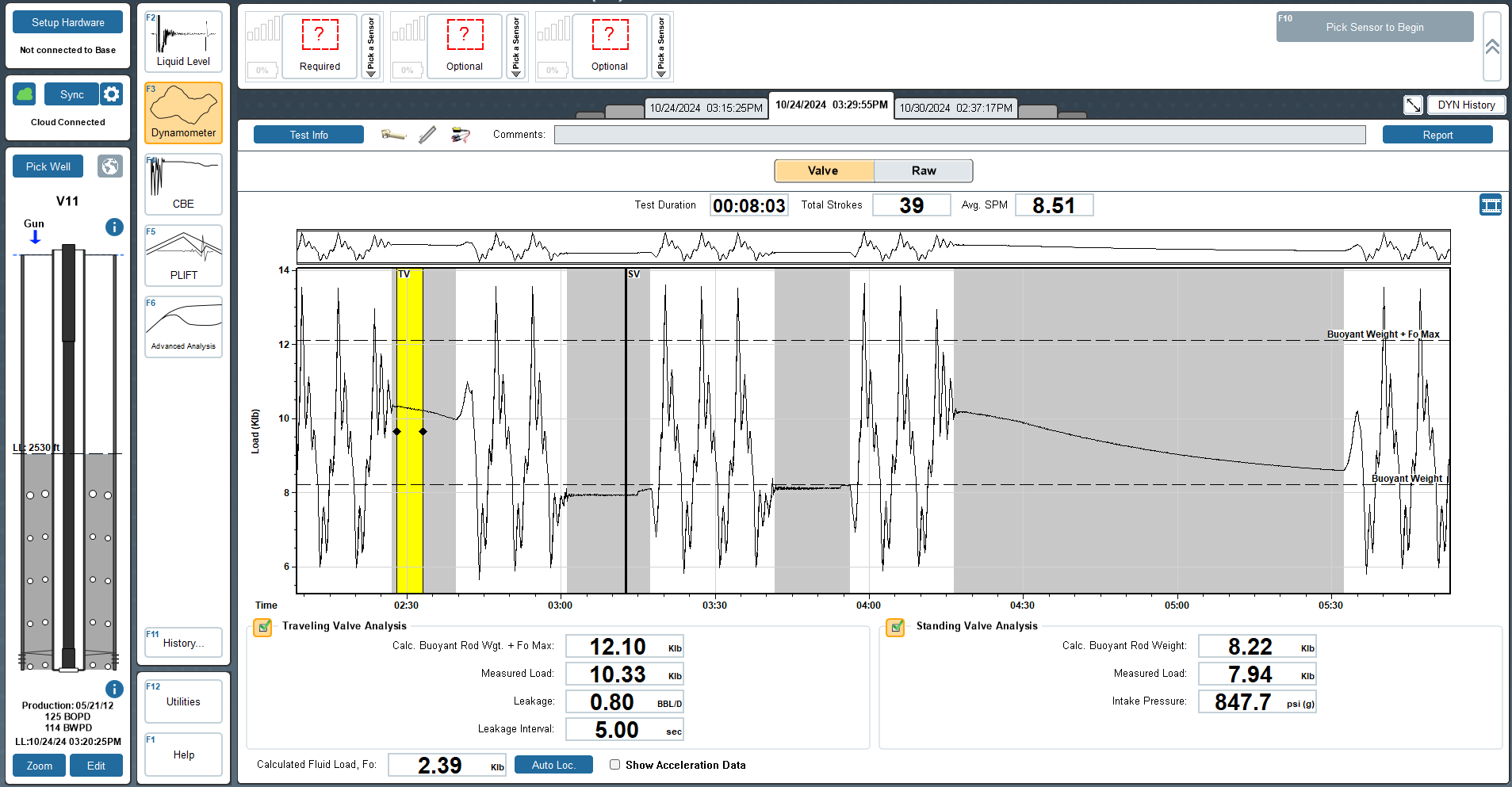The height and width of the screenshot is (787, 1512).
Task: Toggle the Traveling Valve Analysis checkbox
Action: [x=262, y=627]
